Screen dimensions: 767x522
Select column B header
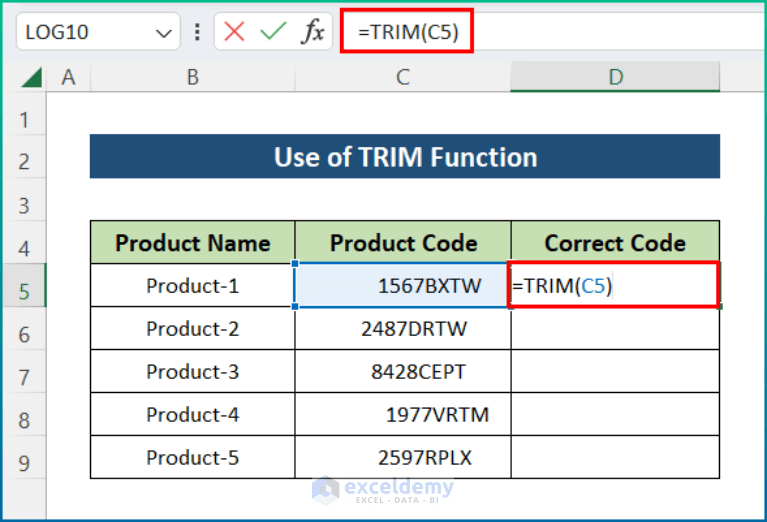[x=193, y=77]
